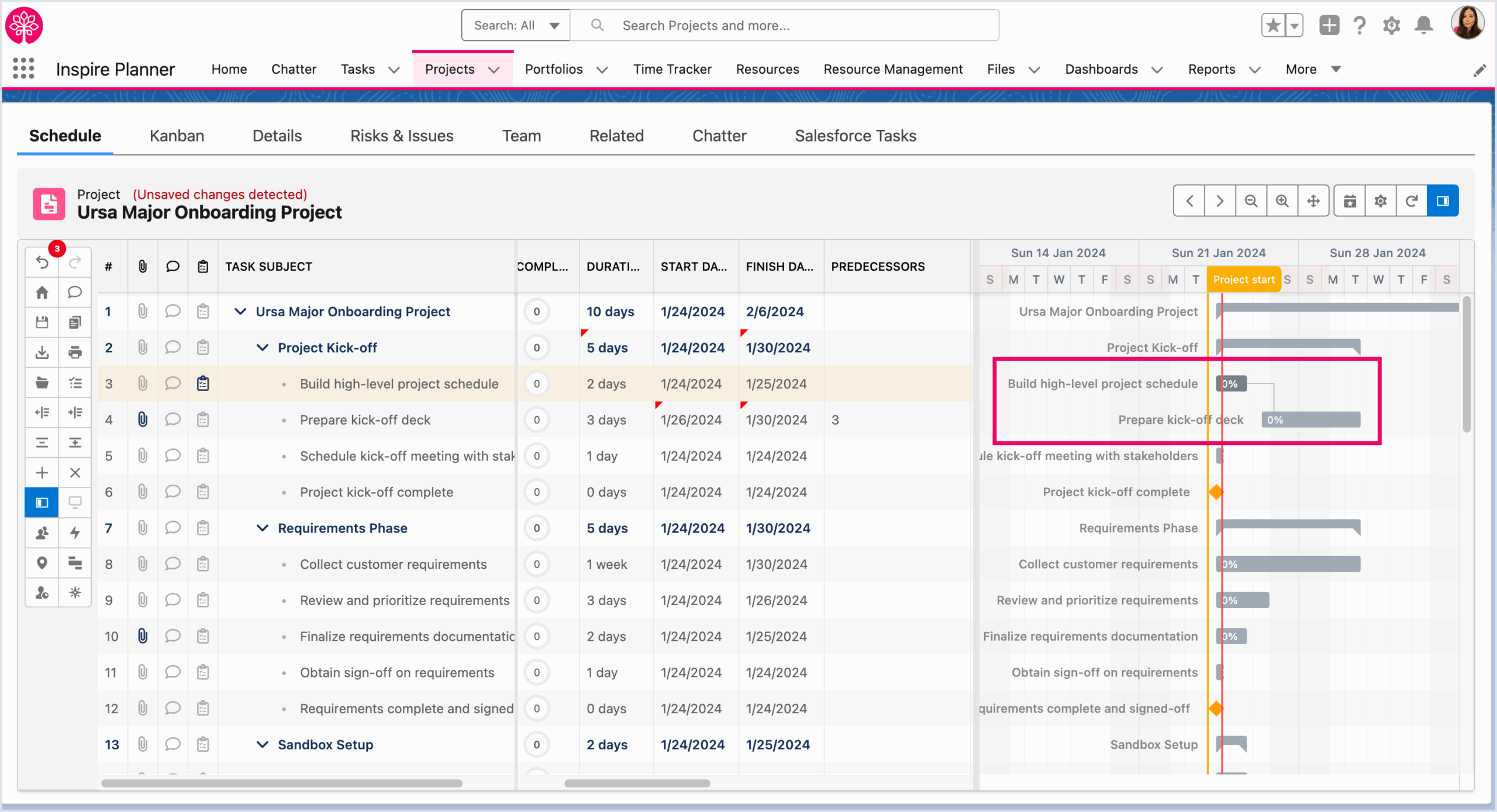Print the project schedule
Screen dimensions: 1497x812
pyautogui.click(x=75, y=353)
